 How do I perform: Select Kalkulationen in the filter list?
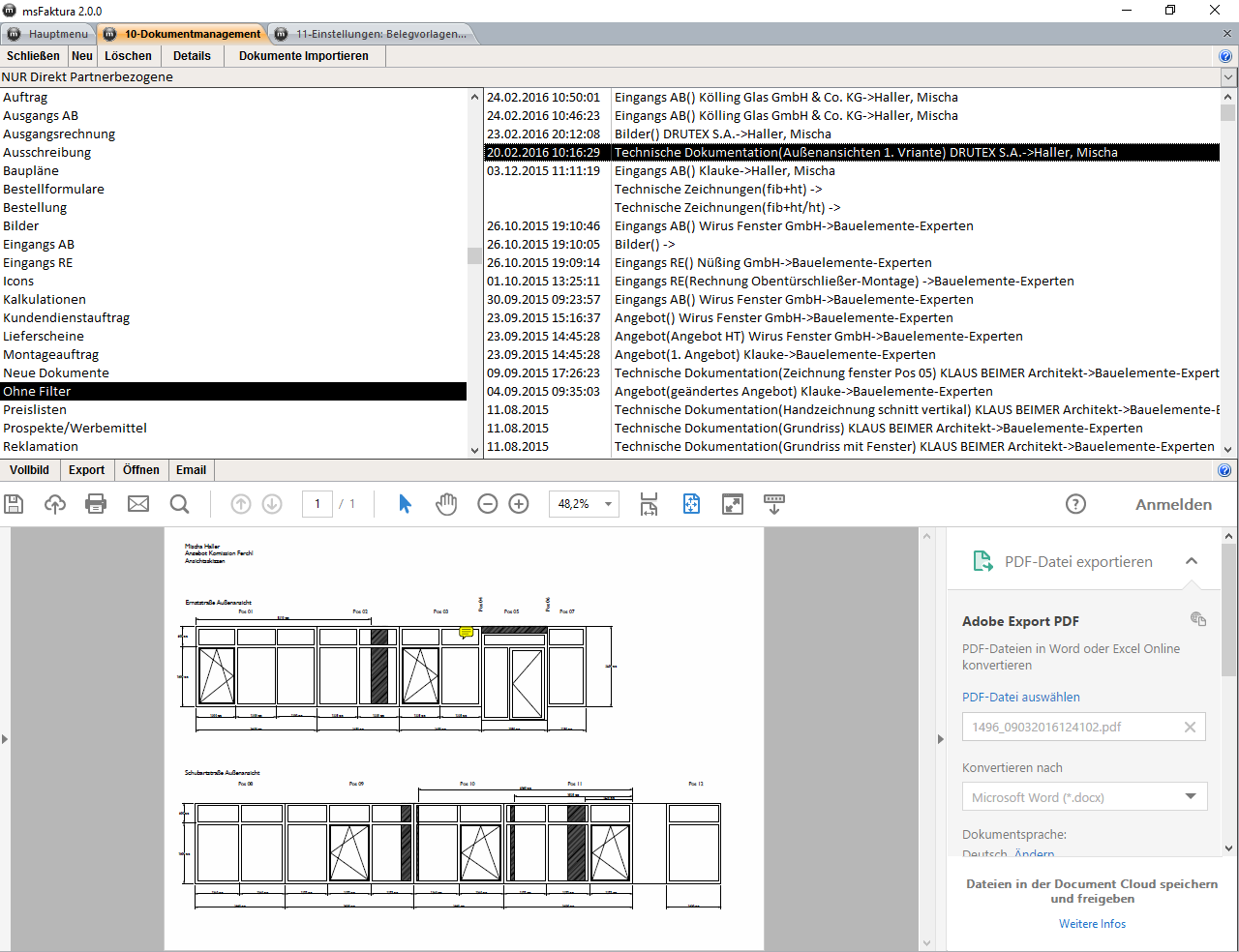45,300
